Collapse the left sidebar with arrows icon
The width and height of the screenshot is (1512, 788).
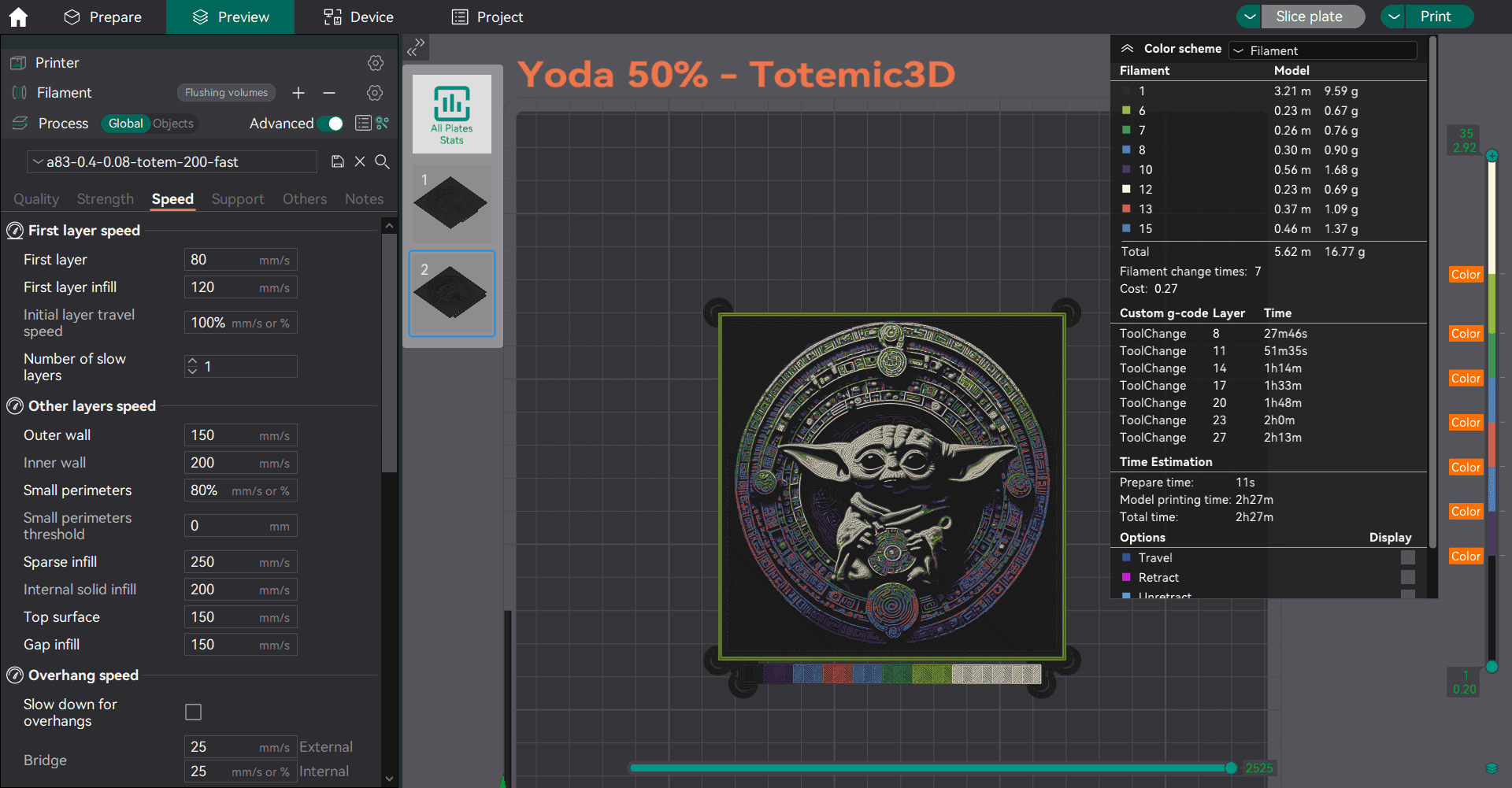[416, 47]
